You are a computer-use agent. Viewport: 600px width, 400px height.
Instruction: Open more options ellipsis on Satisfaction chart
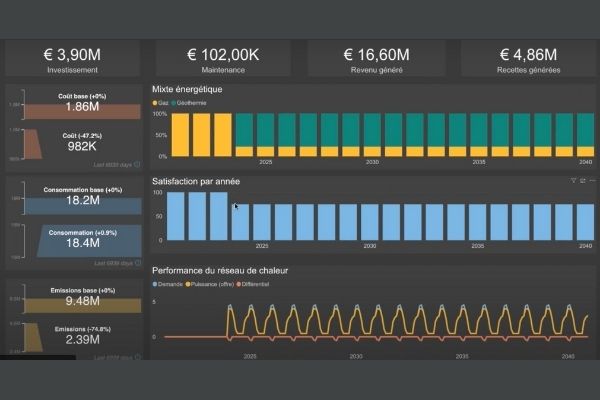(x=588, y=181)
